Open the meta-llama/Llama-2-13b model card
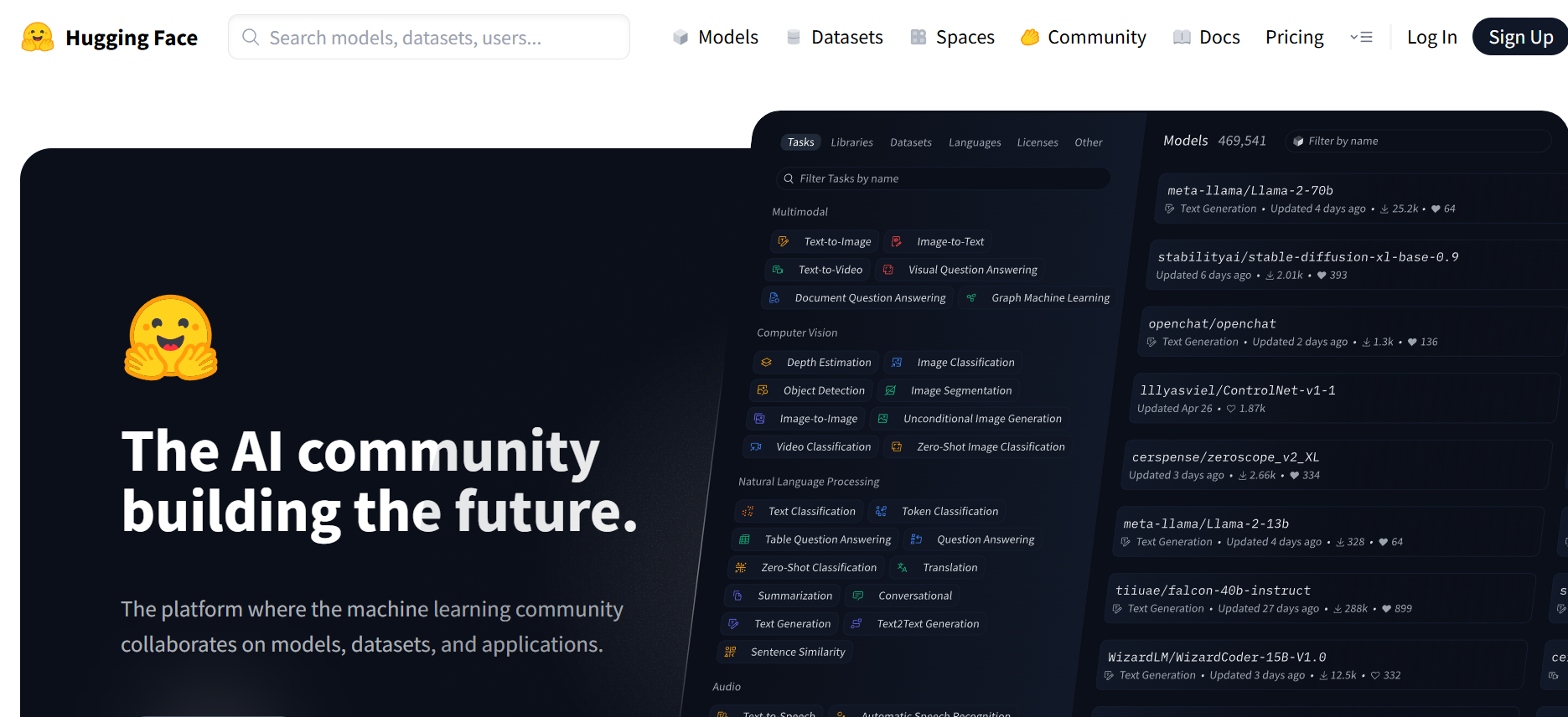Screen dimensions: 1568x717 [x=1328, y=532]
